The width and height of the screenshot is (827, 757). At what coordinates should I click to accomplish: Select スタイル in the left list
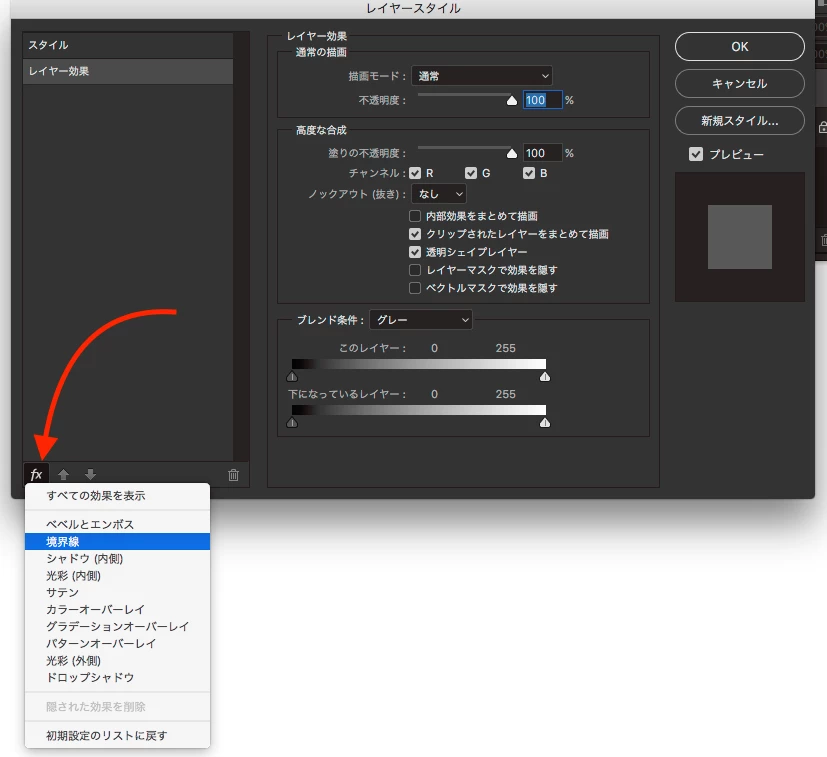pos(128,45)
